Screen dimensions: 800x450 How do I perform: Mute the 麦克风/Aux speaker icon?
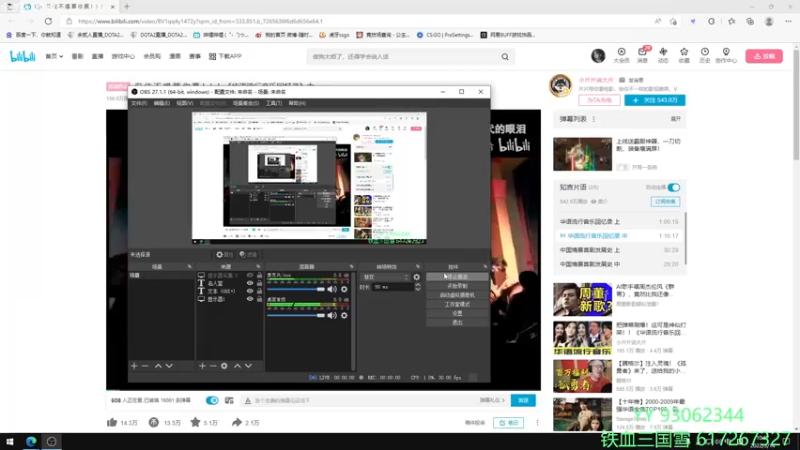(332, 289)
